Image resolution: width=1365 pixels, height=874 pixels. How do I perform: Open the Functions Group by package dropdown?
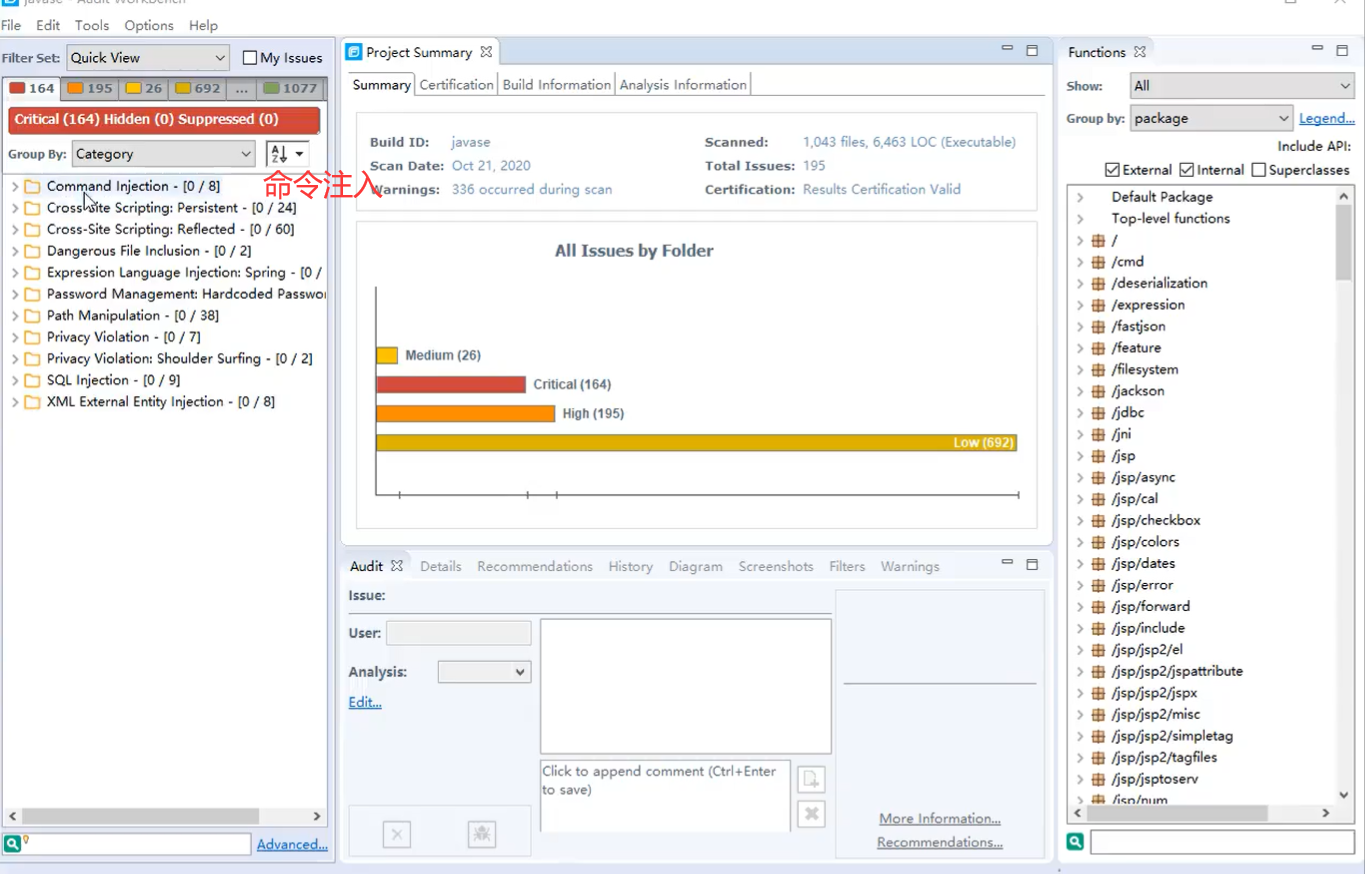coord(1212,118)
